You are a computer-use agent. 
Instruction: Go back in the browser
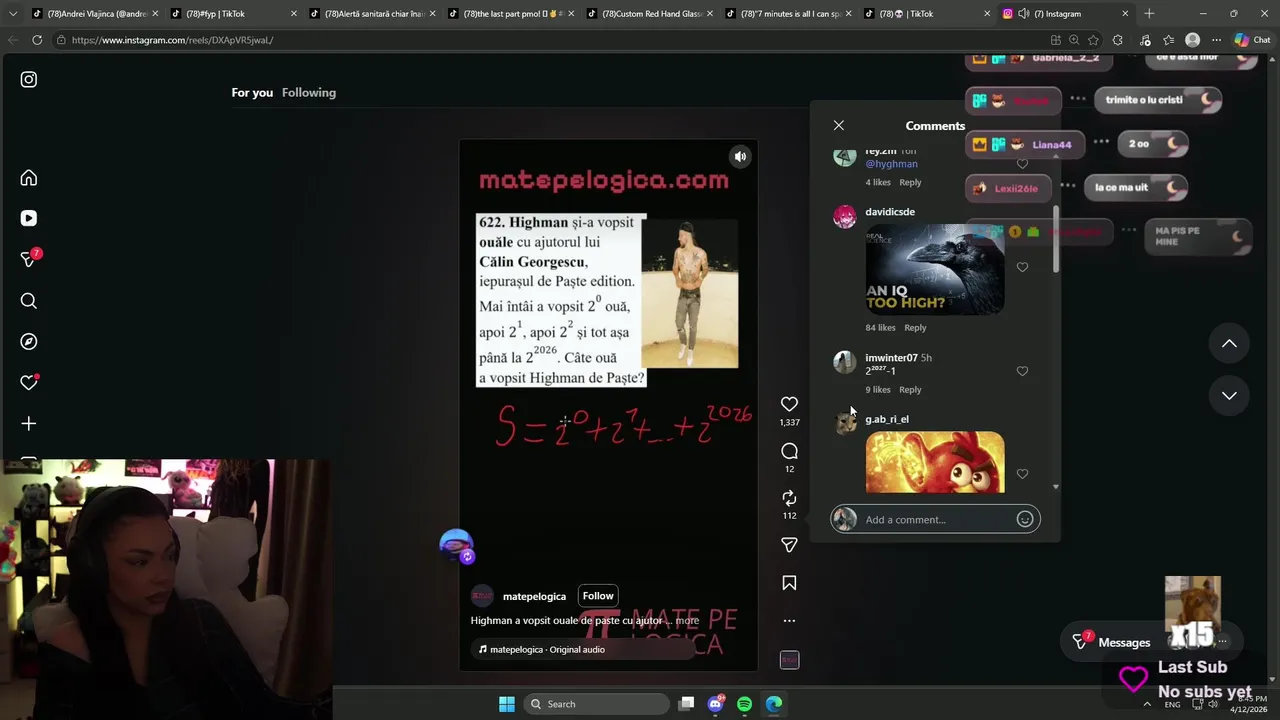point(13,40)
